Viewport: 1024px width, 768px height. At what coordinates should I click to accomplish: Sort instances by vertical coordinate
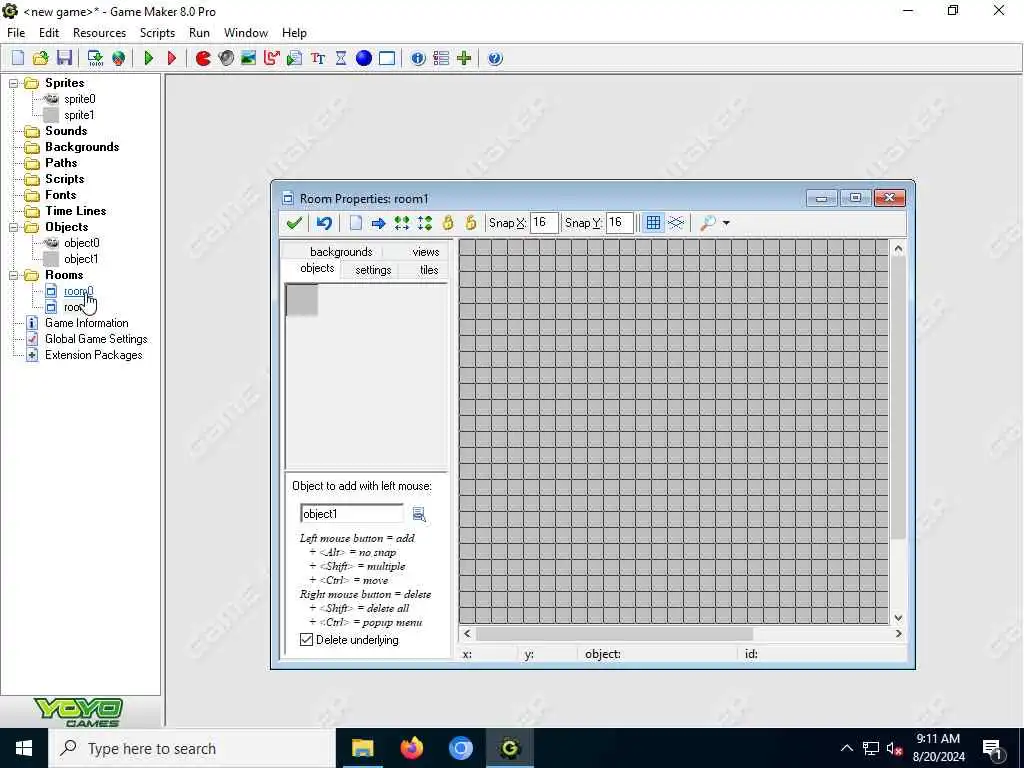coord(424,223)
